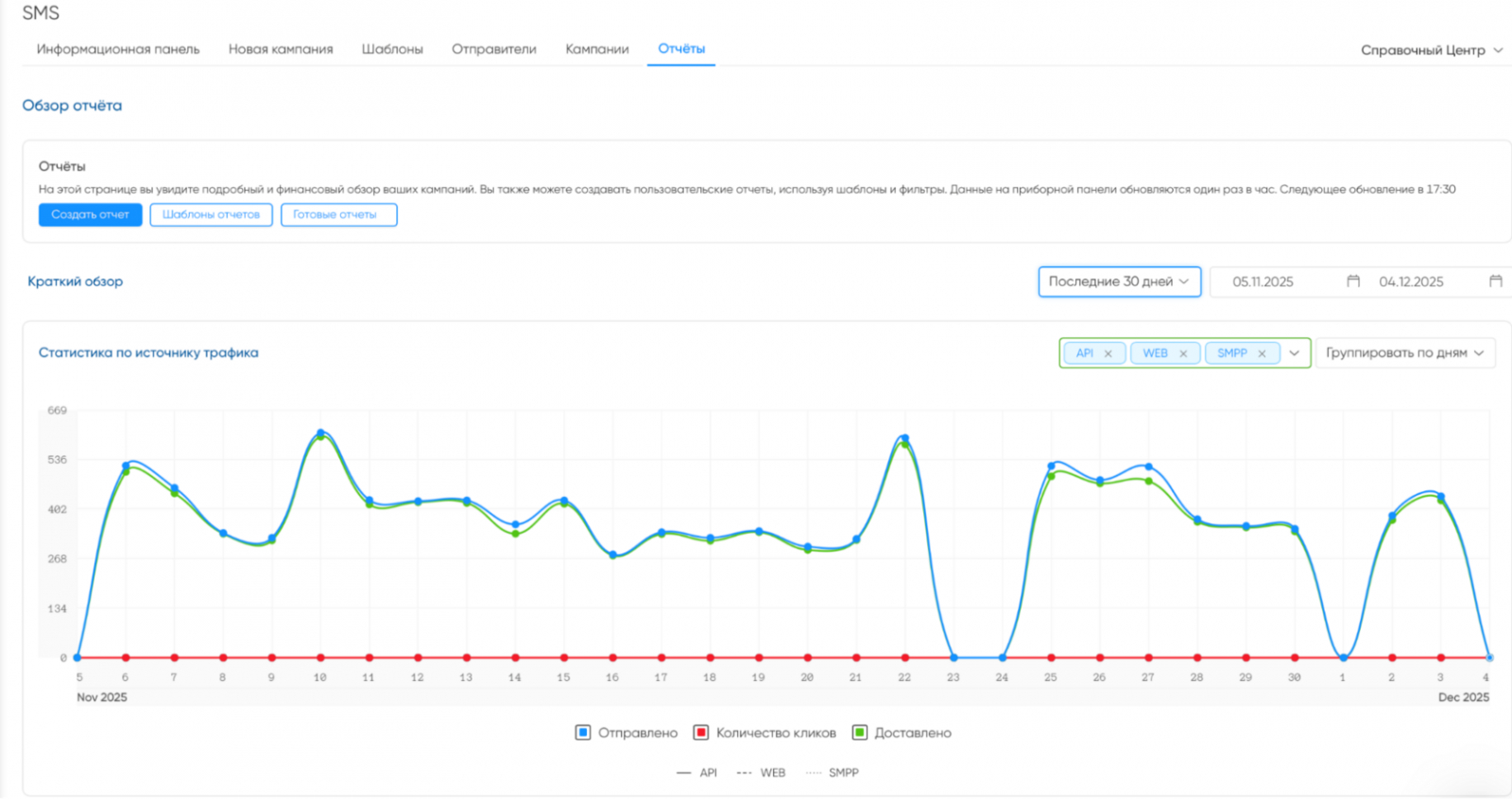Go to the Шаблоны tab
This screenshot has height=799, width=1512.
(x=392, y=49)
